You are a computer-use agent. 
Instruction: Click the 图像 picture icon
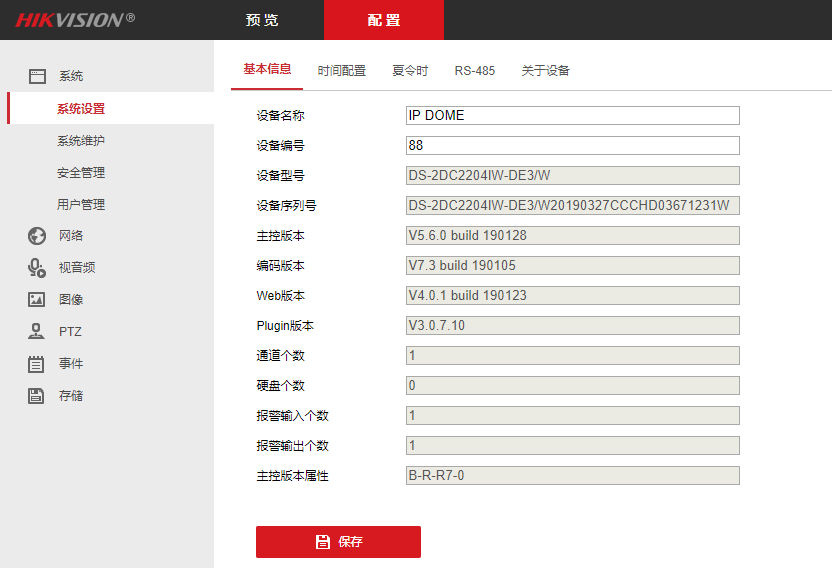[37, 299]
